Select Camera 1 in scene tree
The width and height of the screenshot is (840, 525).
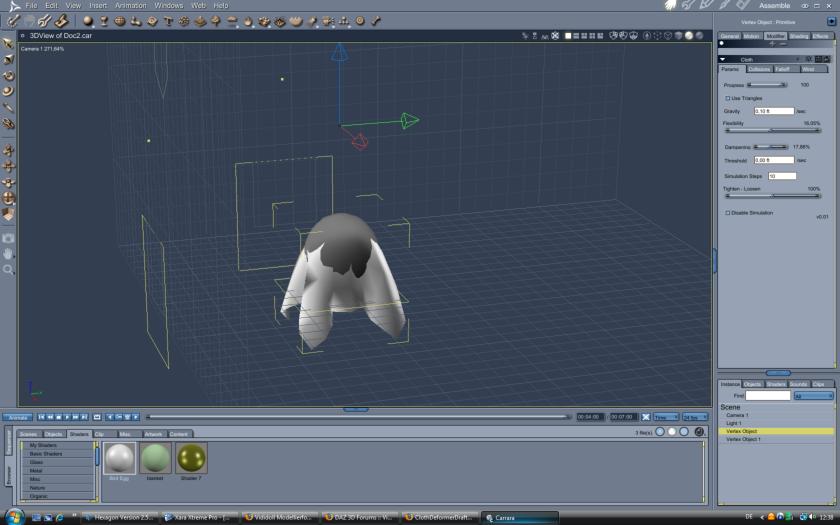click(x=738, y=415)
